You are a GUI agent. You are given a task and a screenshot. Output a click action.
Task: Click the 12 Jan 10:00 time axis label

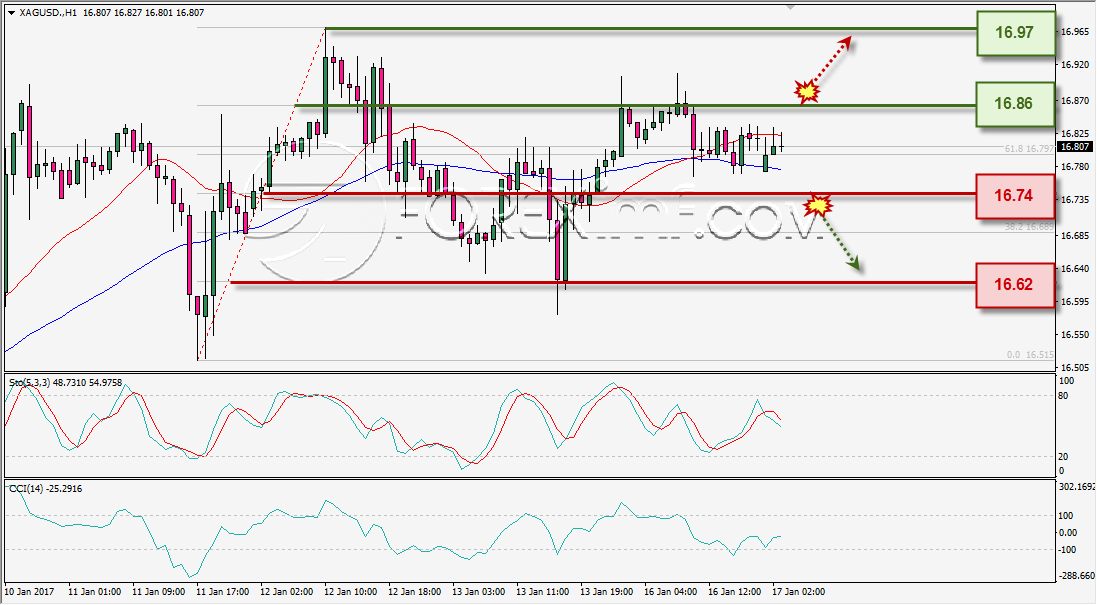pos(351,592)
